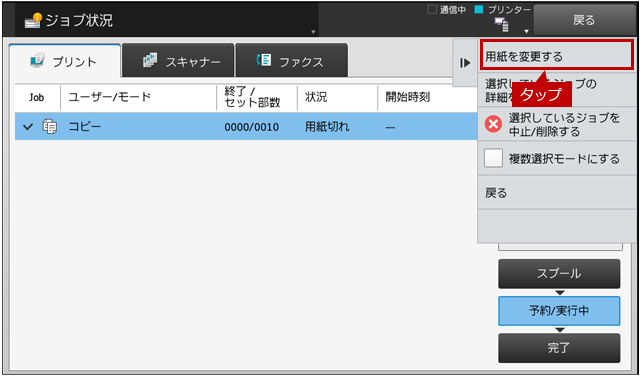The width and height of the screenshot is (640, 376).
Task: Tap the 戻る button in top bar
Action: coord(584,20)
